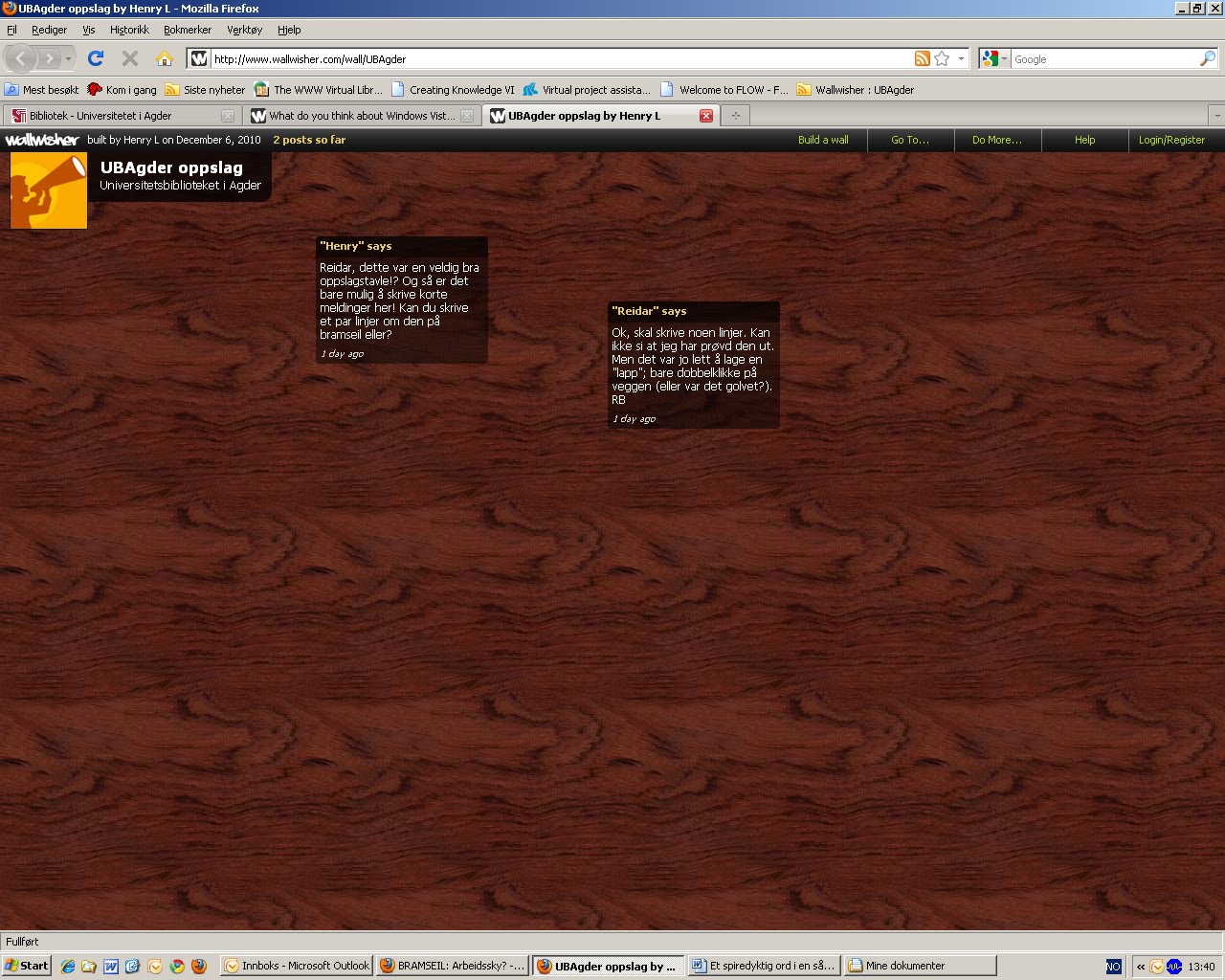Open the folder icon in quick launch
This screenshot has height=980, width=1225.
coord(89,967)
